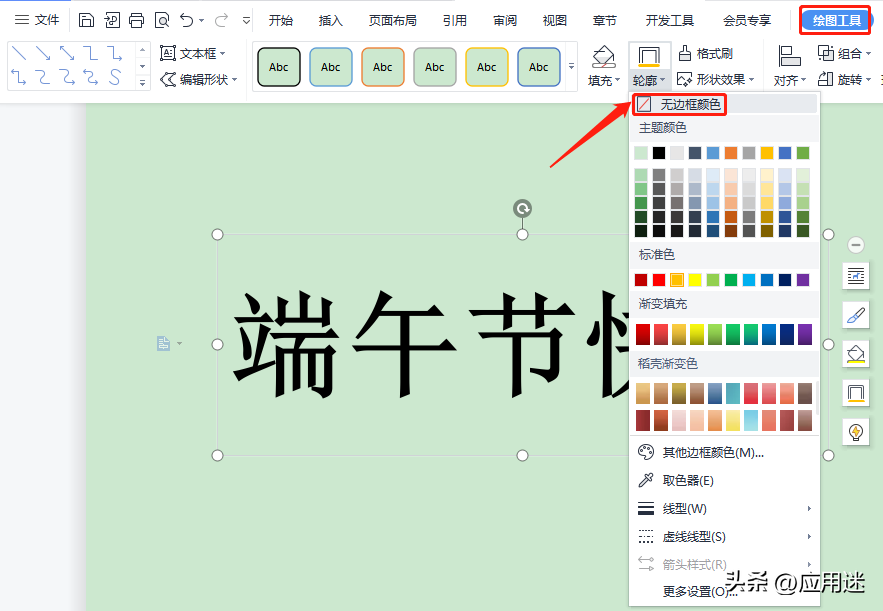Expand the 线型(W) submenu
Viewport: 883px width, 611px height.
coord(724,509)
